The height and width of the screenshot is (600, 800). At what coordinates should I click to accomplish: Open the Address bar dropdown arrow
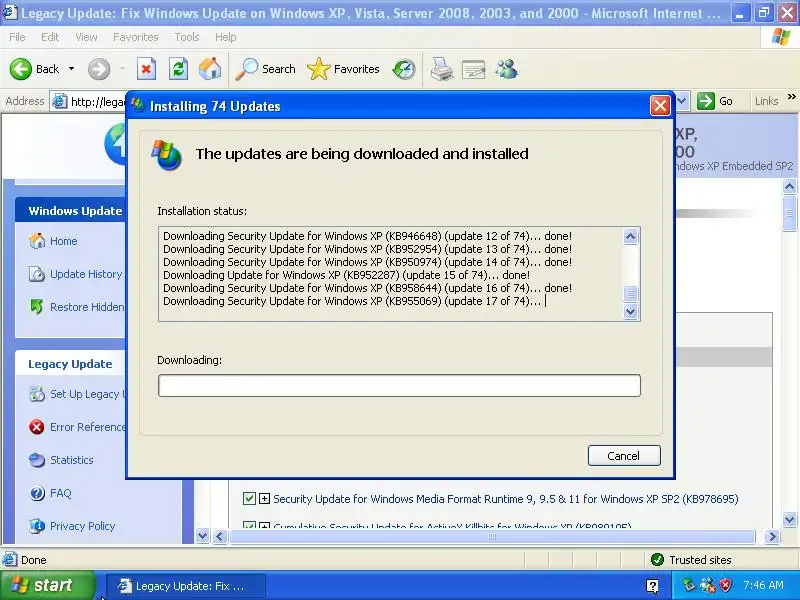[683, 102]
